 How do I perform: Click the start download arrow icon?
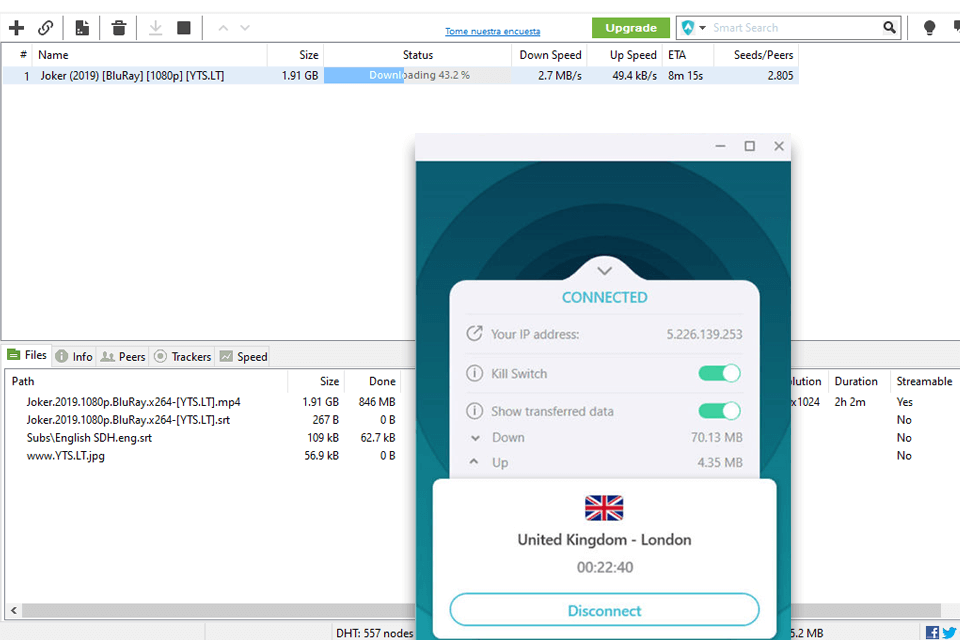pos(156,28)
